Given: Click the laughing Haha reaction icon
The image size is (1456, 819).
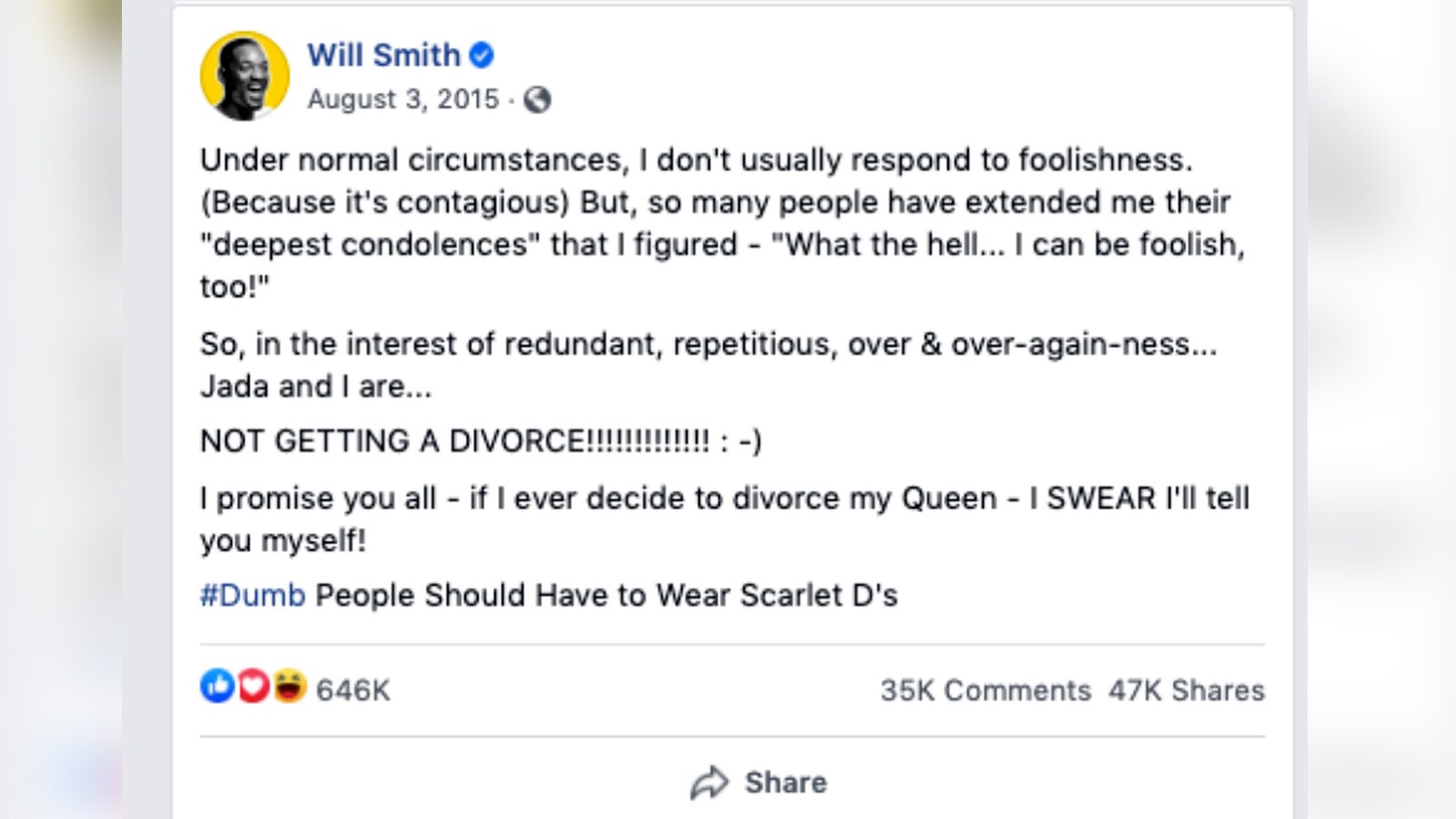Looking at the screenshot, I should (288, 686).
